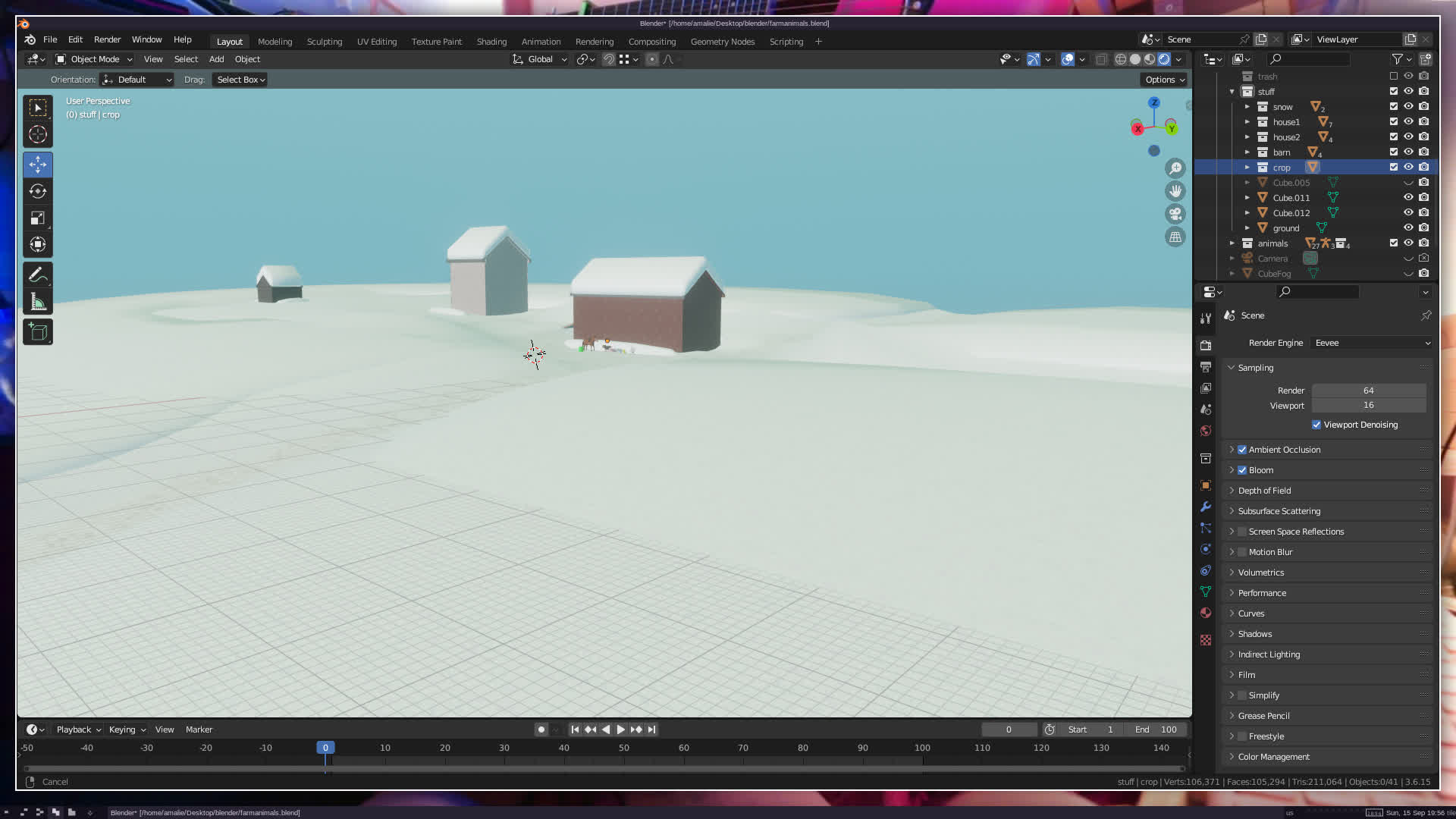This screenshot has width=1456, height=819.
Task: Open the Render menu
Action: click(107, 39)
